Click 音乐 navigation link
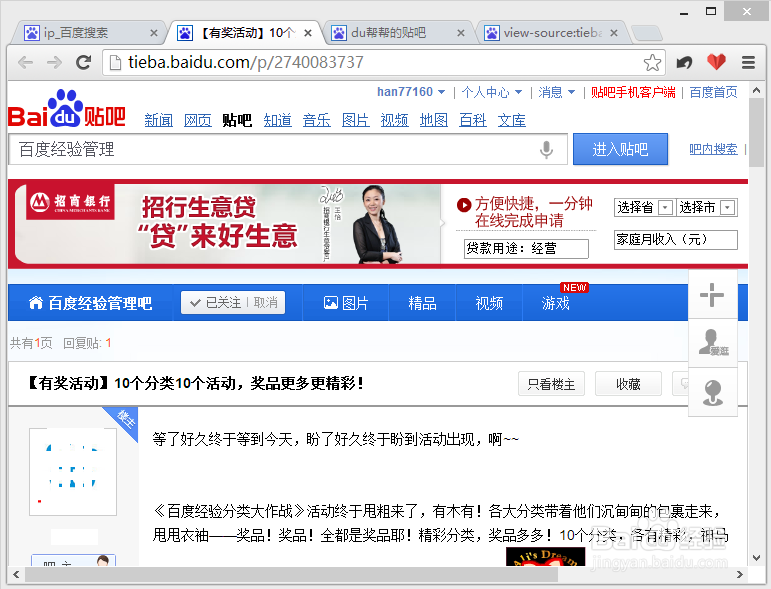Image resolution: width=771 pixels, height=589 pixels. point(316,119)
